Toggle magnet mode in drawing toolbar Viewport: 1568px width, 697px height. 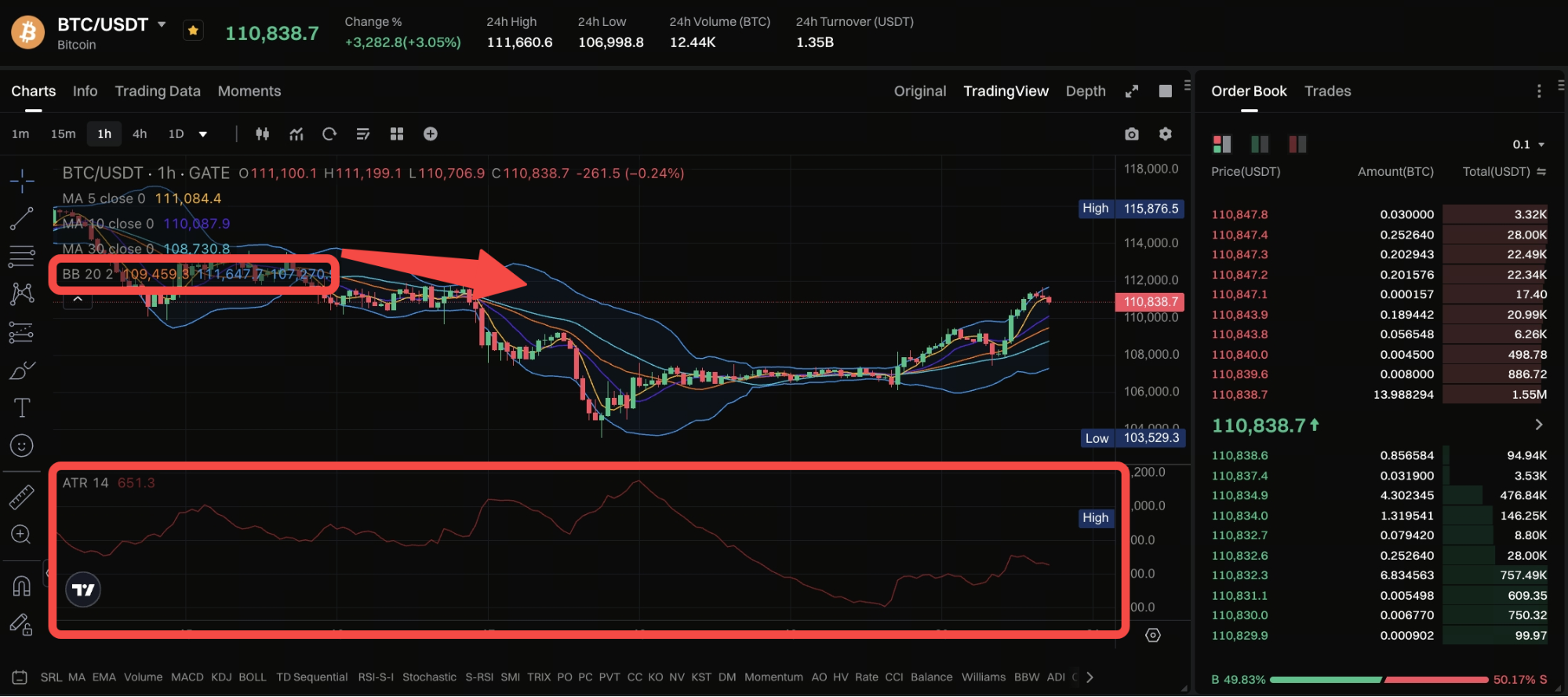[x=21, y=586]
